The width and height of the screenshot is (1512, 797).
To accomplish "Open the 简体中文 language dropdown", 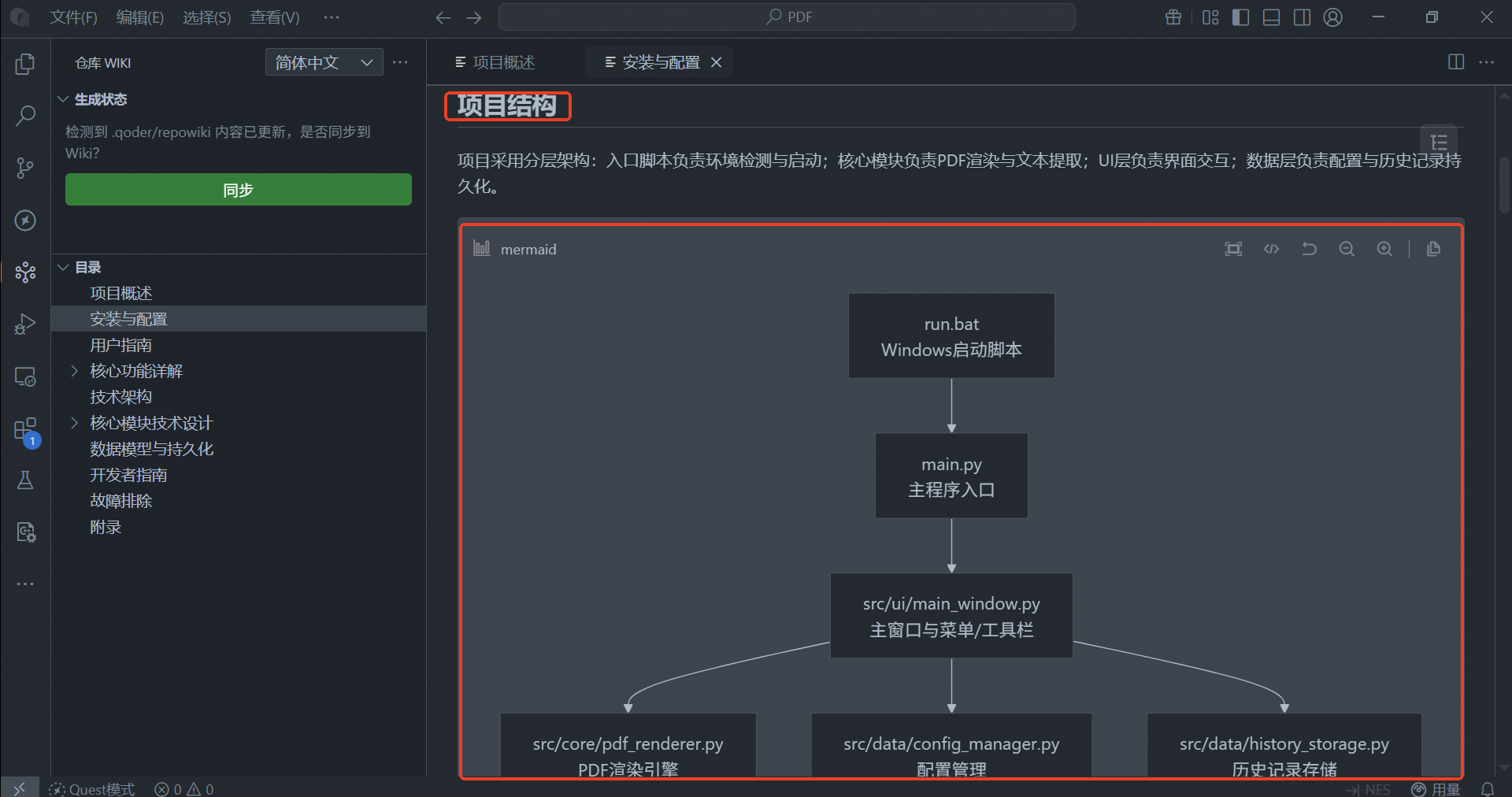I will [x=324, y=62].
